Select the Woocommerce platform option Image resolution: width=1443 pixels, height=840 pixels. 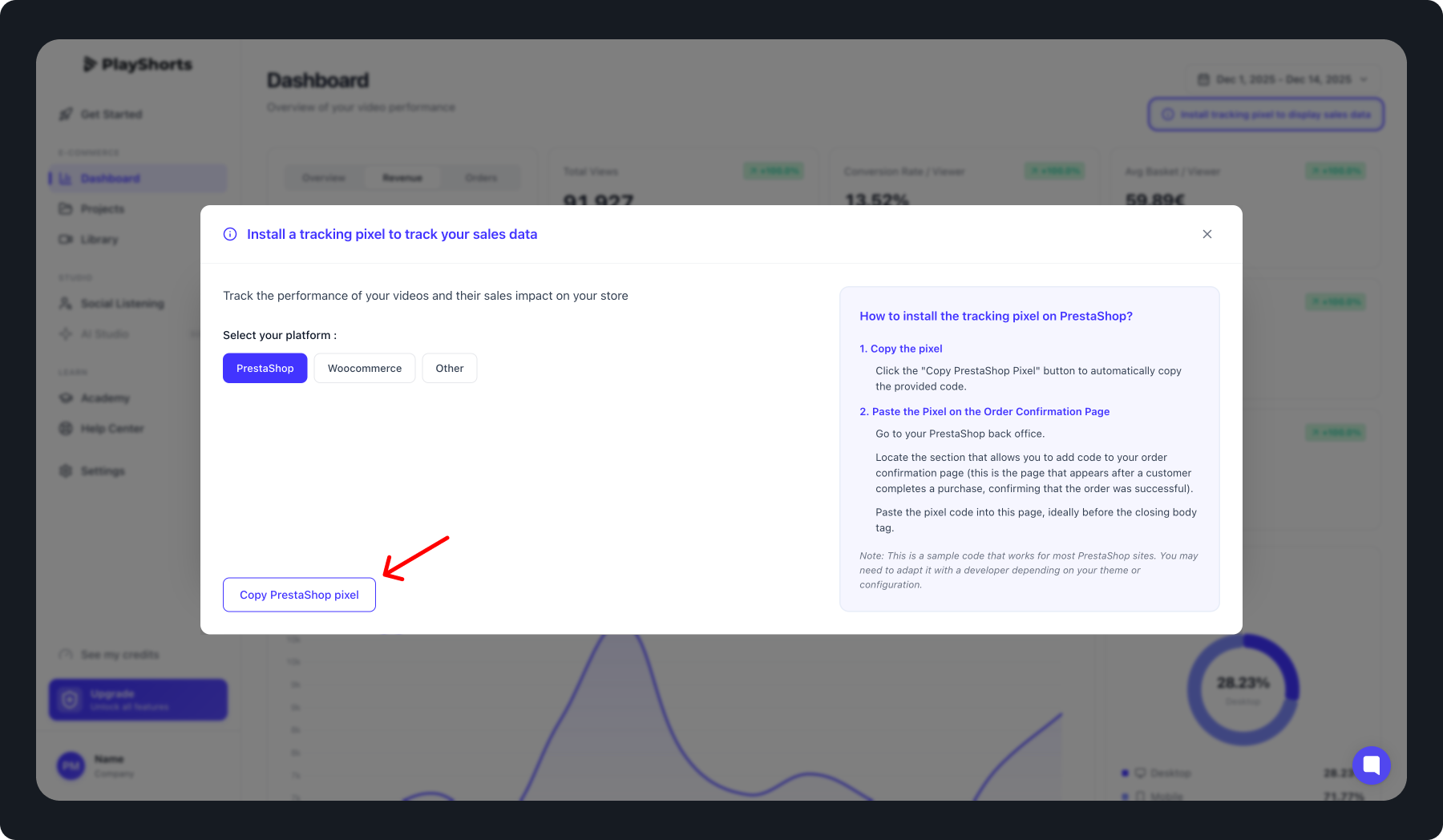click(364, 368)
